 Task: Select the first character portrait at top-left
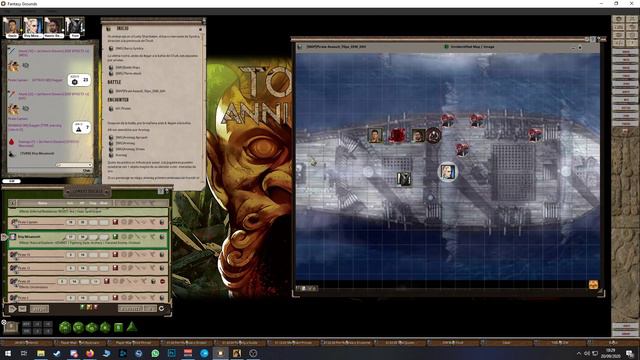tap(12, 26)
